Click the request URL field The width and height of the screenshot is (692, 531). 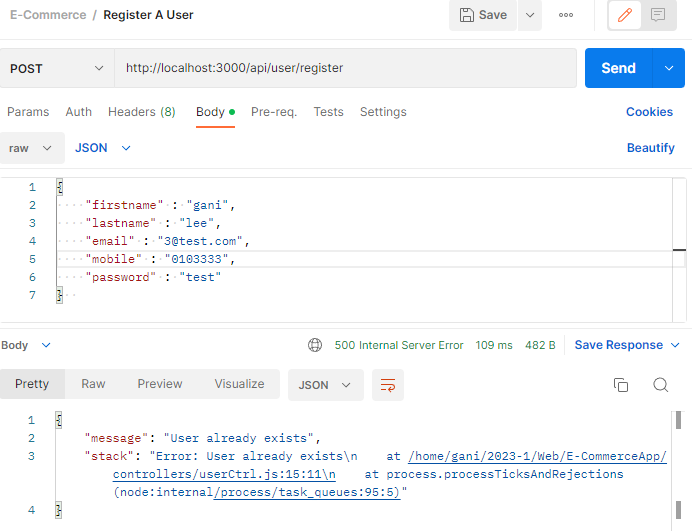click(346, 68)
